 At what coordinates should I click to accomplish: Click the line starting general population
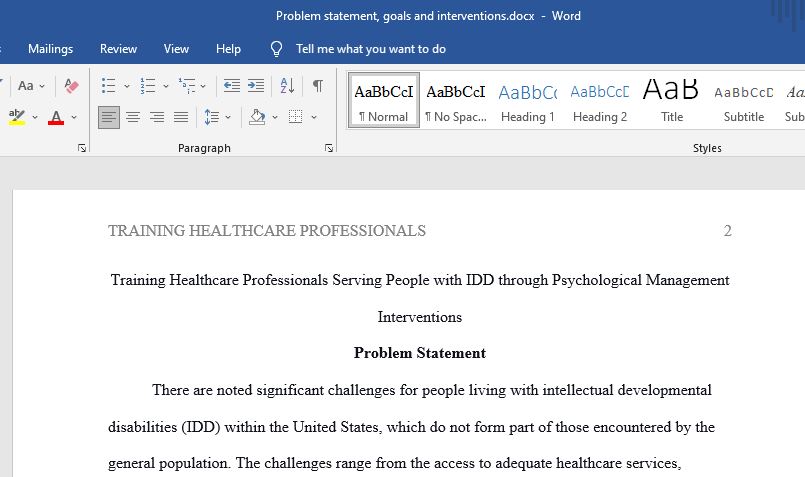pyautogui.click(x=394, y=463)
